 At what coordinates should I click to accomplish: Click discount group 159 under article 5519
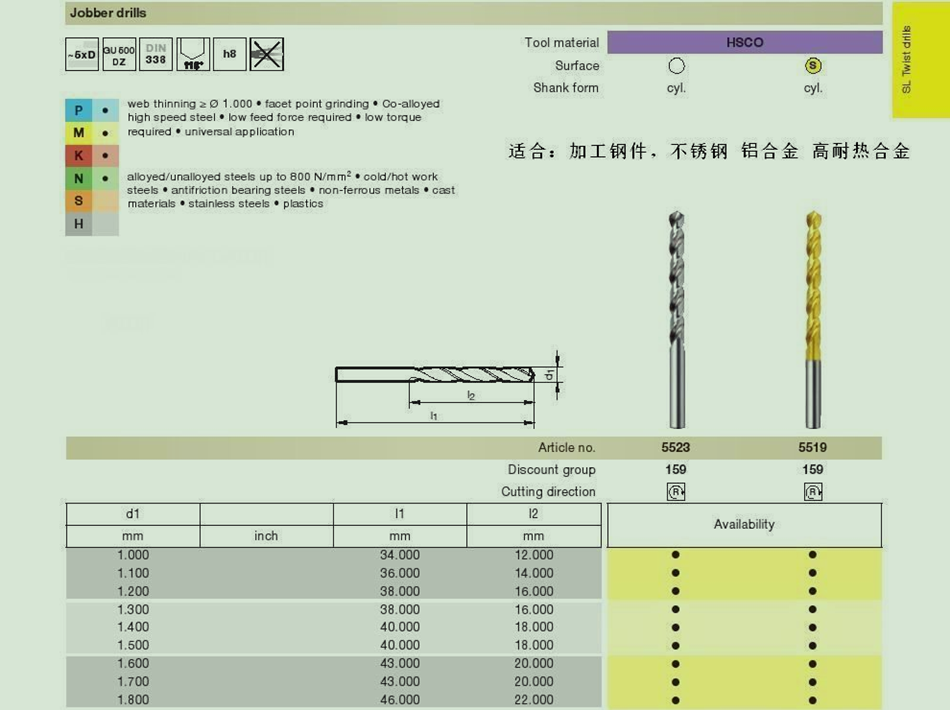813,469
